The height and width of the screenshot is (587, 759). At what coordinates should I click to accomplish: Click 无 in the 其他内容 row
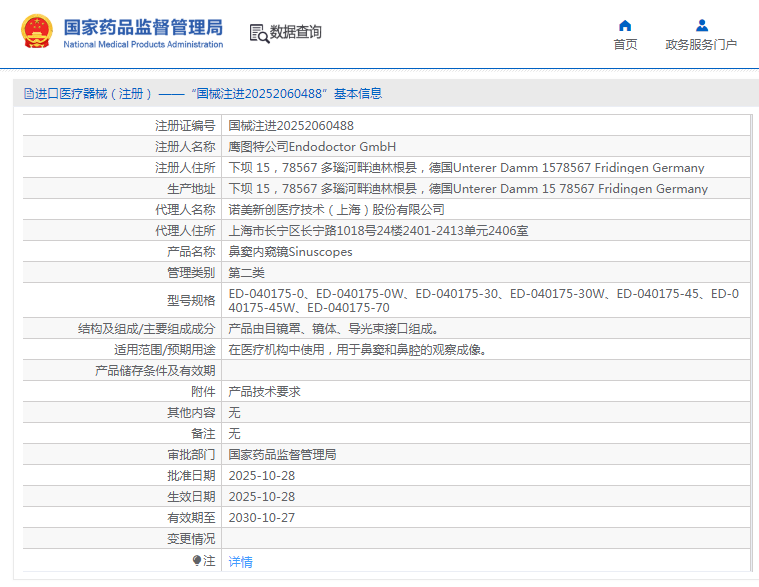point(234,413)
